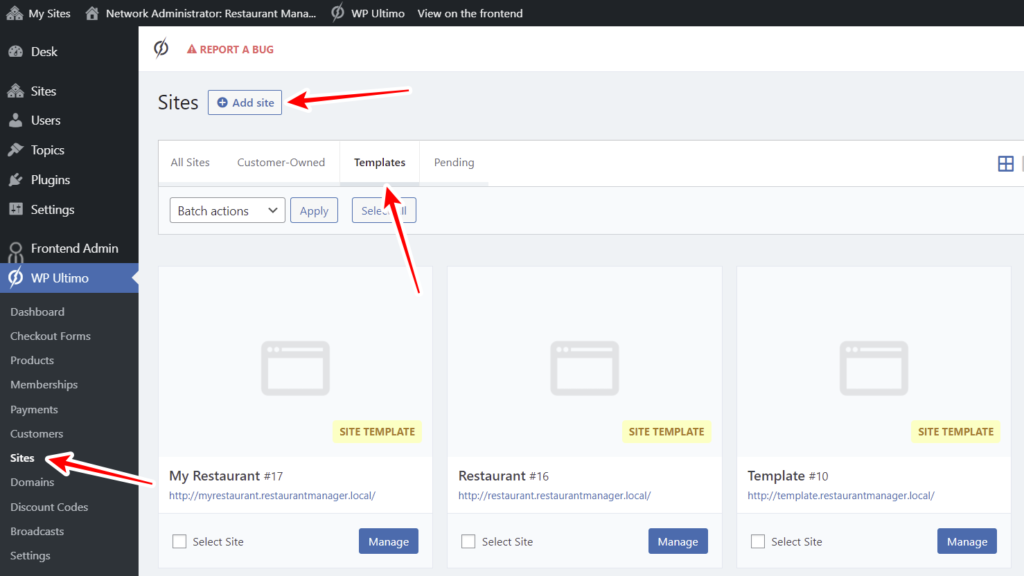
Task: Open the Pending sites tab
Action: 453,162
